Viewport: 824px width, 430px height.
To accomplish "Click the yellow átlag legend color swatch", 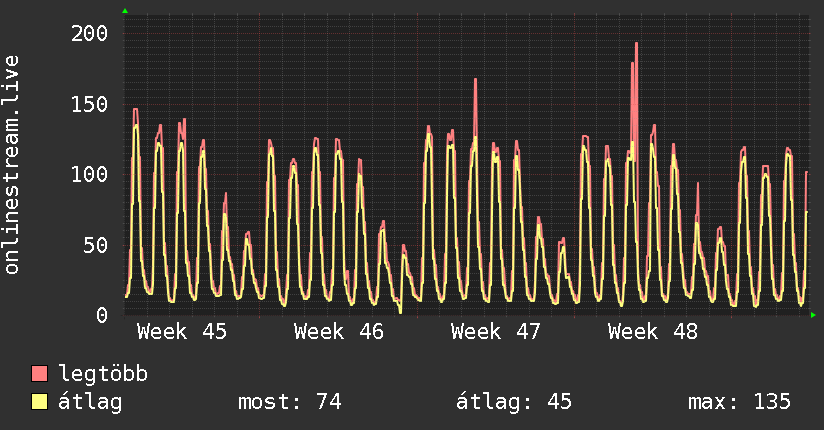I will point(40,403).
